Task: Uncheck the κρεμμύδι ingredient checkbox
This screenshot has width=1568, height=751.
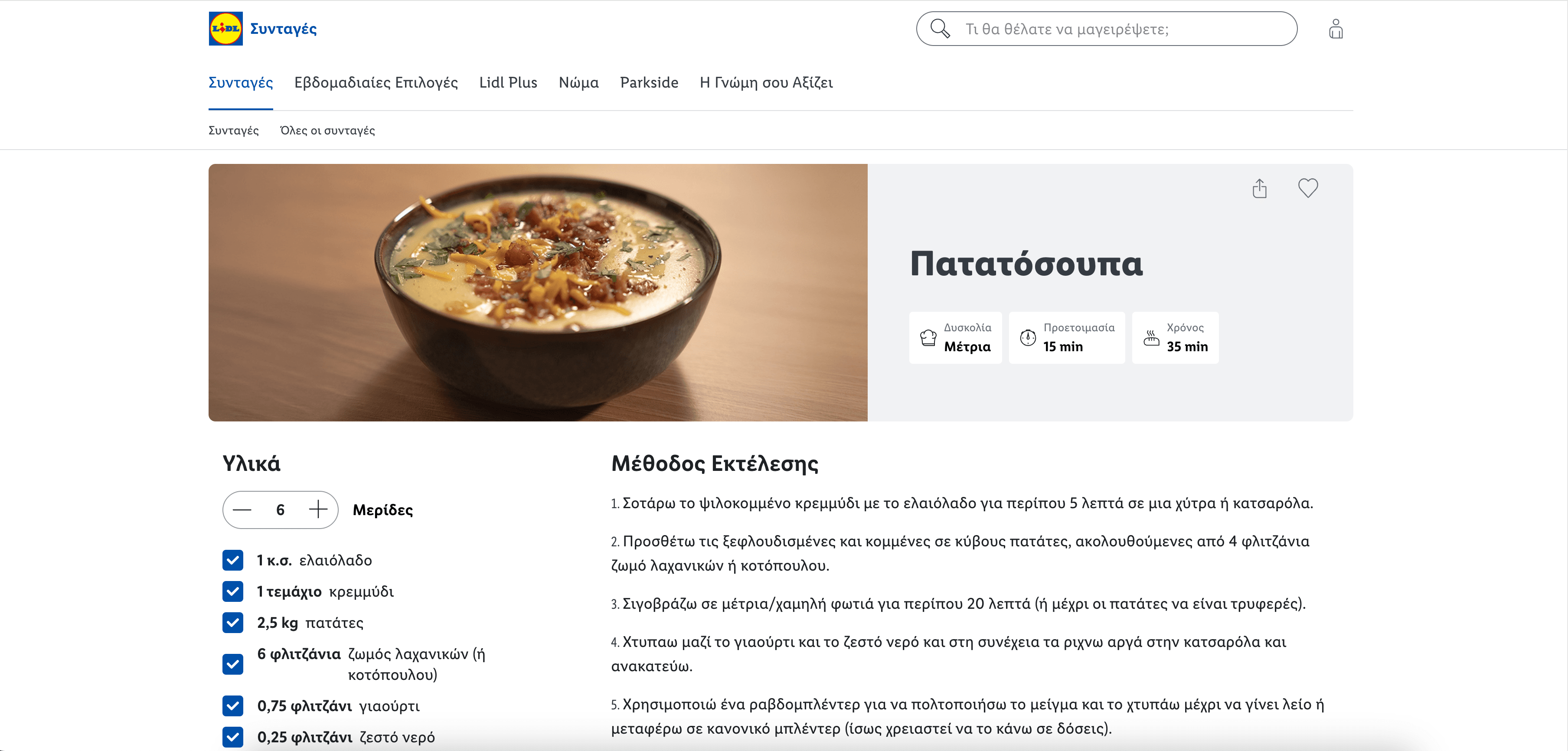Action: (x=232, y=591)
